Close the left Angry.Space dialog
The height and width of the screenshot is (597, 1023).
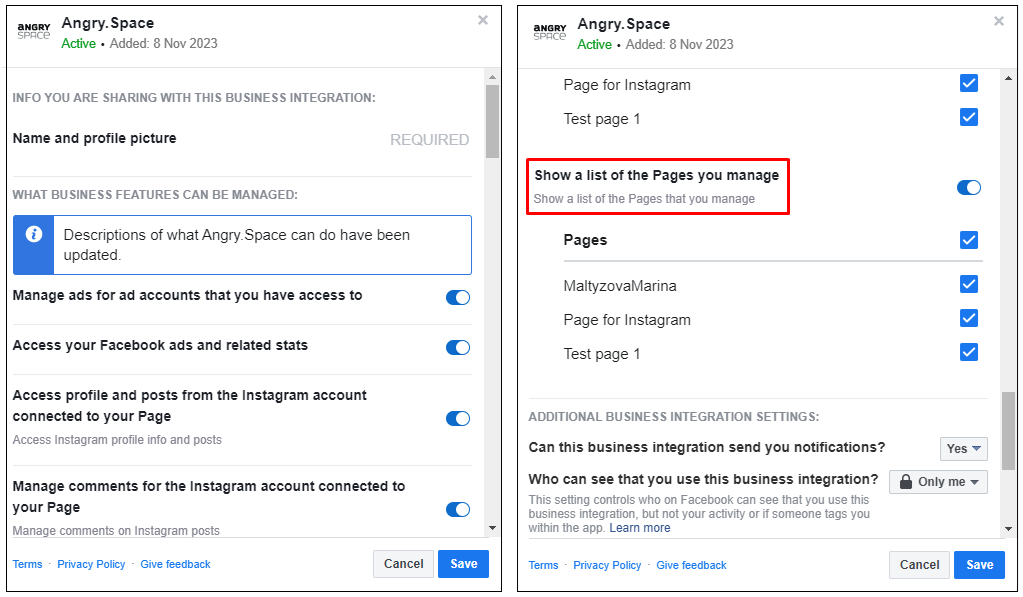click(x=483, y=20)
